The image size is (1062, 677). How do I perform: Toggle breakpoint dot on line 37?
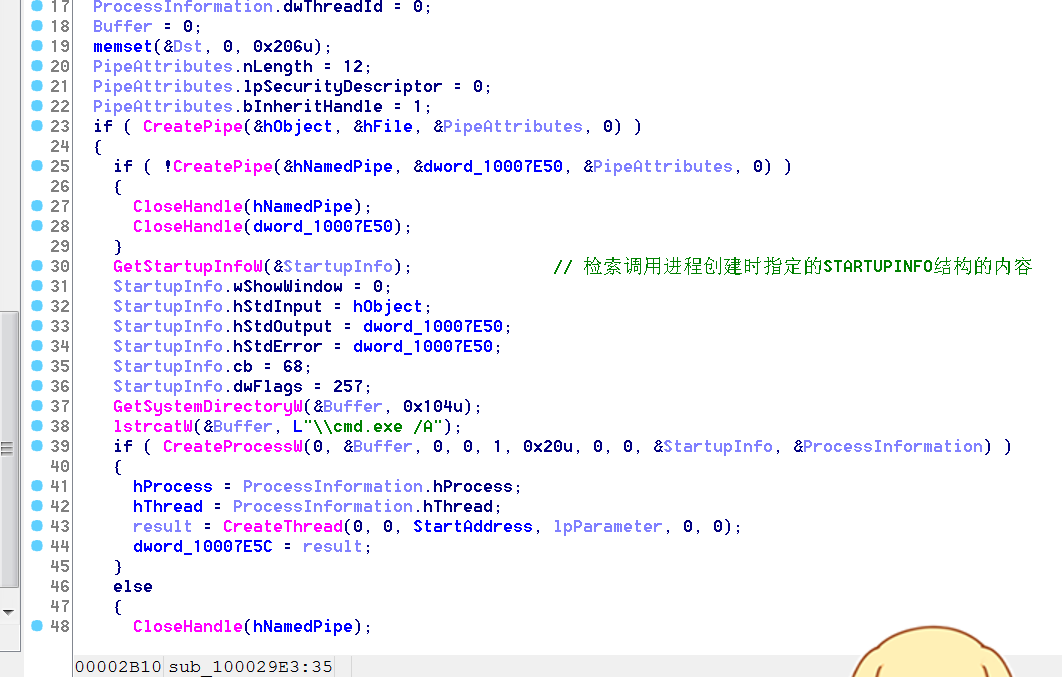point(37,406)
